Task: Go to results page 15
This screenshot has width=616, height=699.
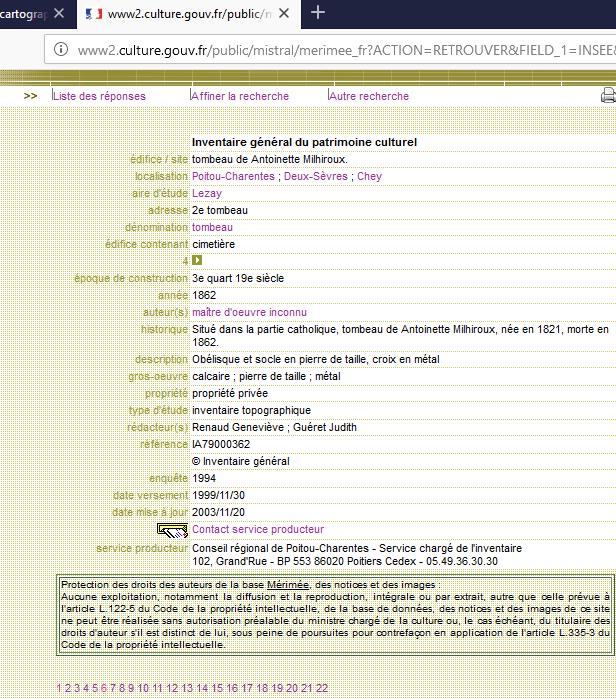Action: (218, 688)
